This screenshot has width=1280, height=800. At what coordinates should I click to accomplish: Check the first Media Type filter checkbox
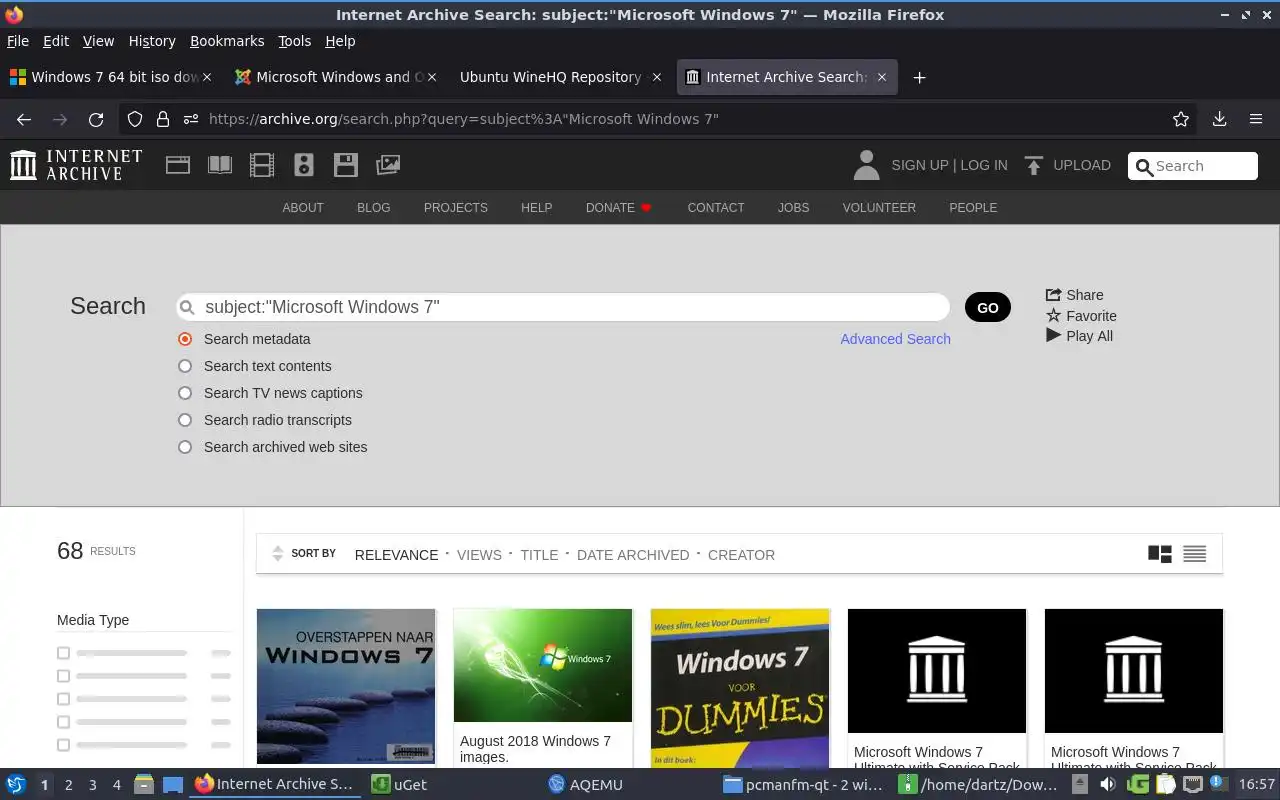63,653
